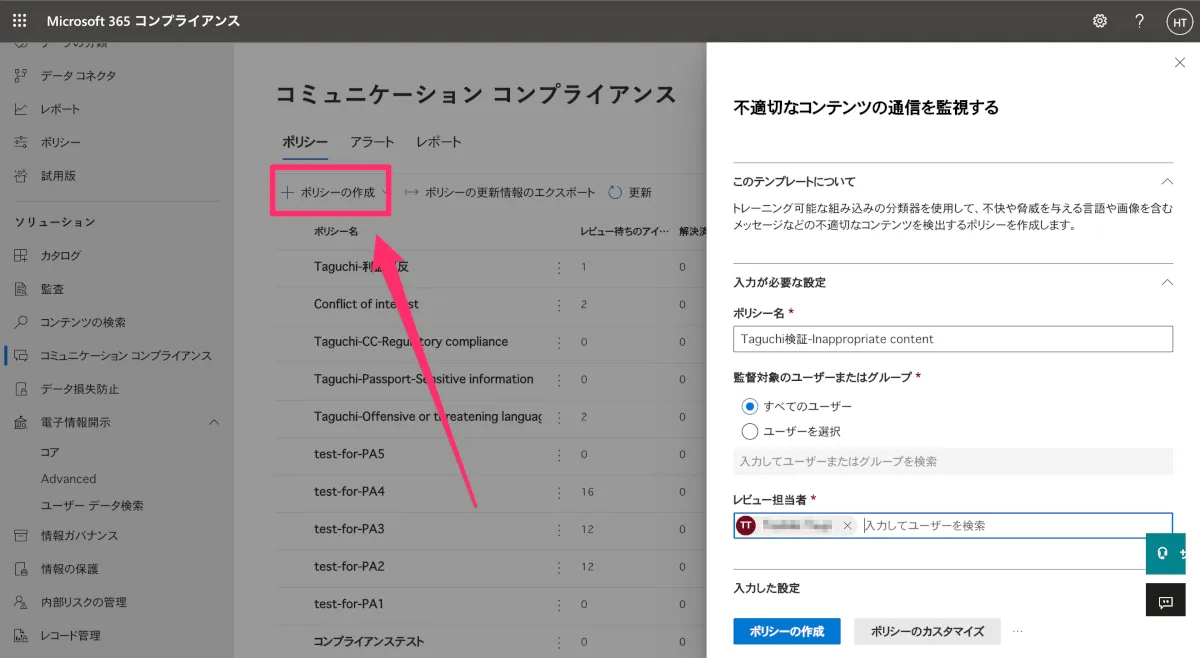This screenshot has width=1200, height=658.
Task: Click the Data Loss Prevention sidebar icon
Action: point(21,389)
